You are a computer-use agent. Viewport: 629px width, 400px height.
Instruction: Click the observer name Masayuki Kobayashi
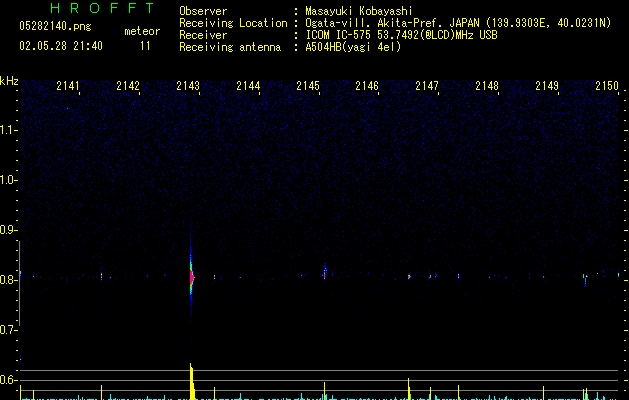[359, 11]
